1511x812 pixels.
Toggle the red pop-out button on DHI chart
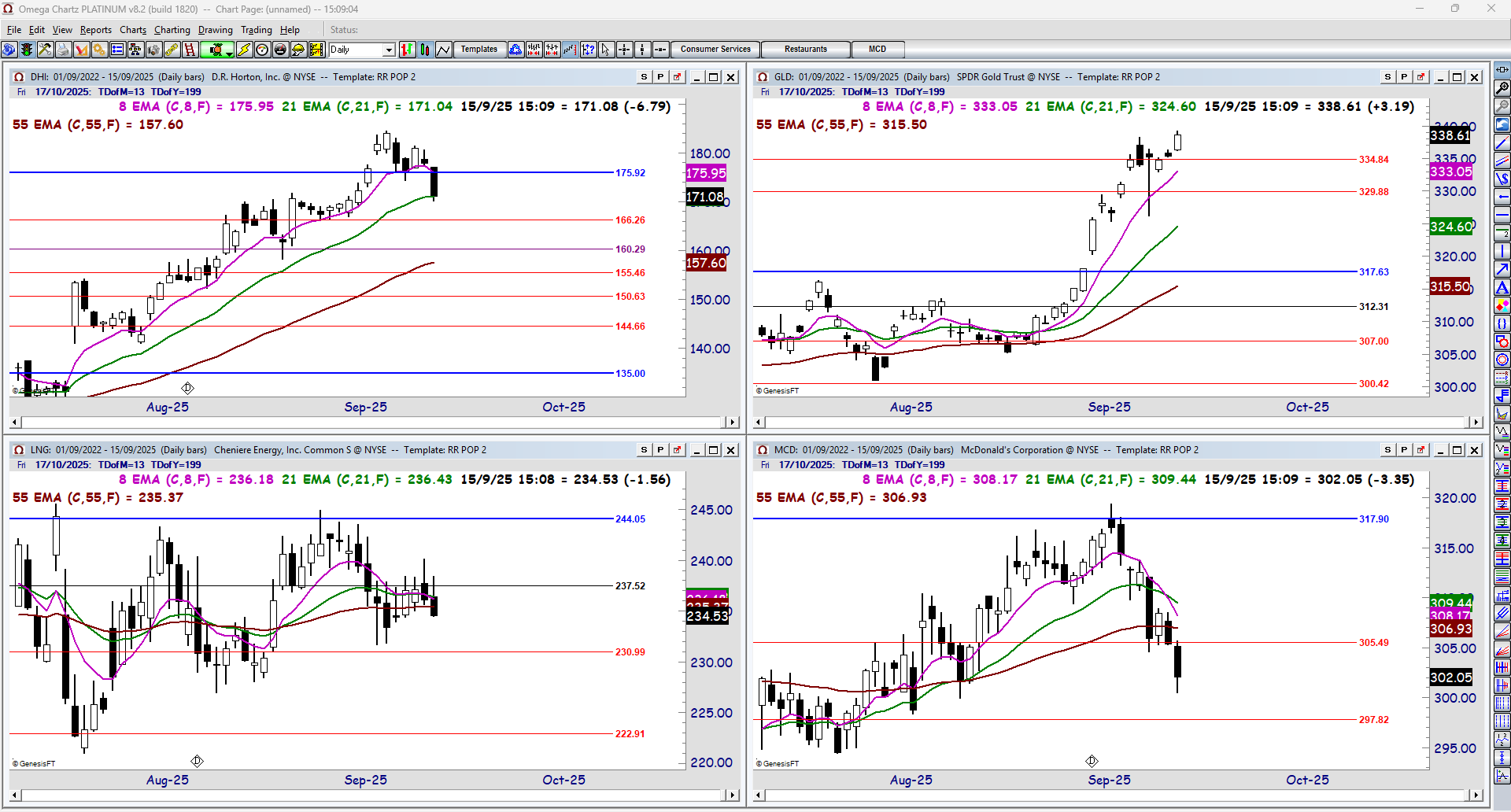tap(677, 77)
